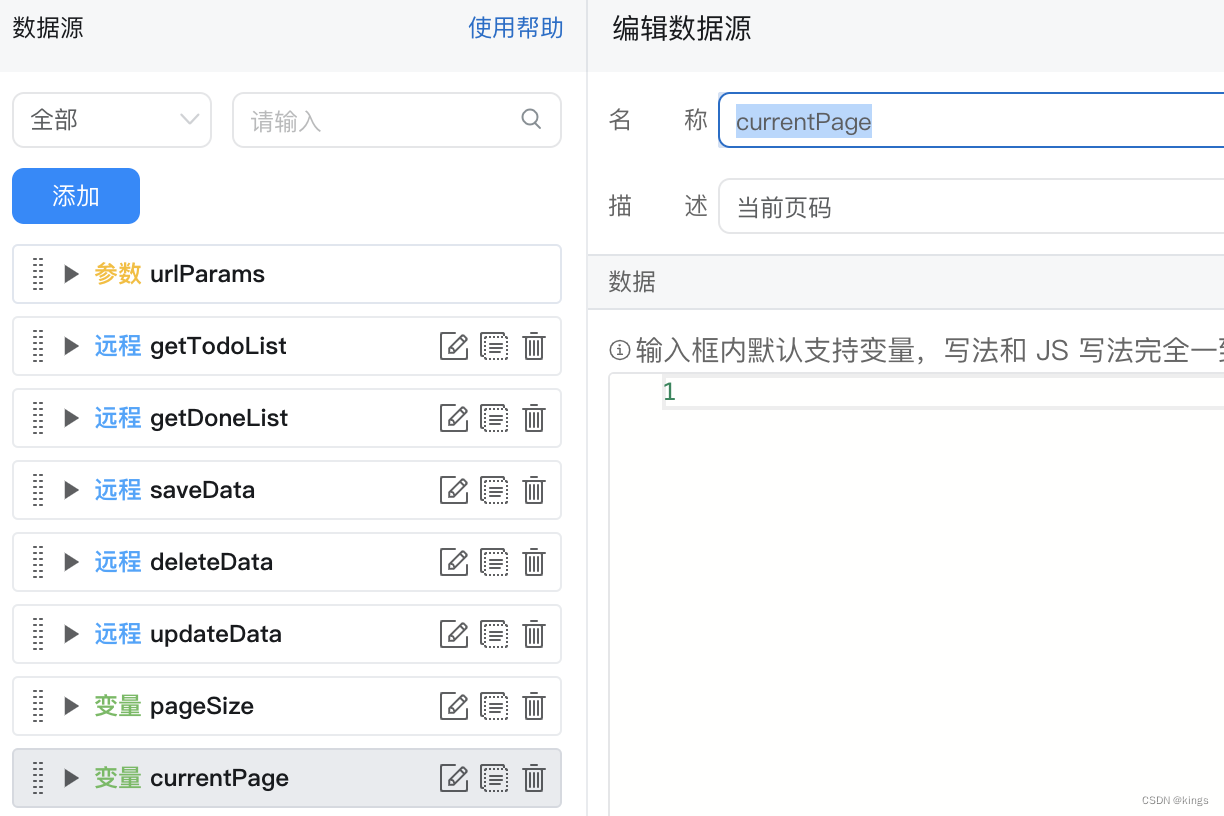
Task: Click edit icon for deleteData
Action: (454, 562)
